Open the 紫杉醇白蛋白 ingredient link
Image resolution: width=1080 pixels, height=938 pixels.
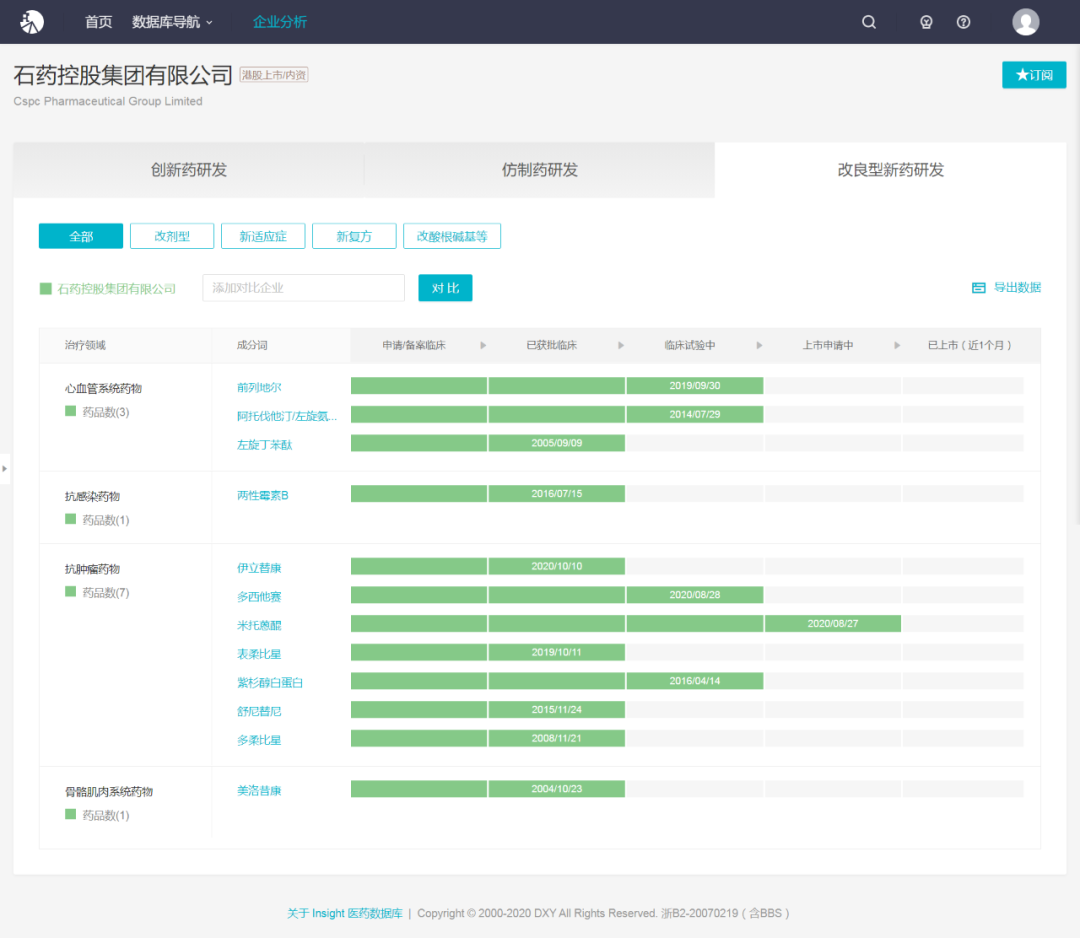270,682
